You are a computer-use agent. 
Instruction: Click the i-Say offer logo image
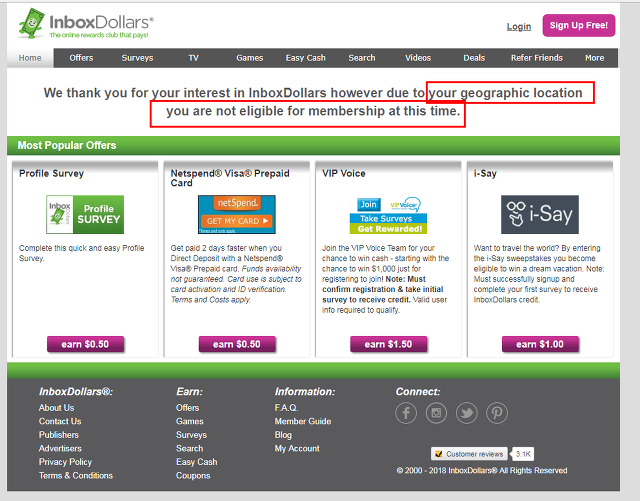click(540, 214)
